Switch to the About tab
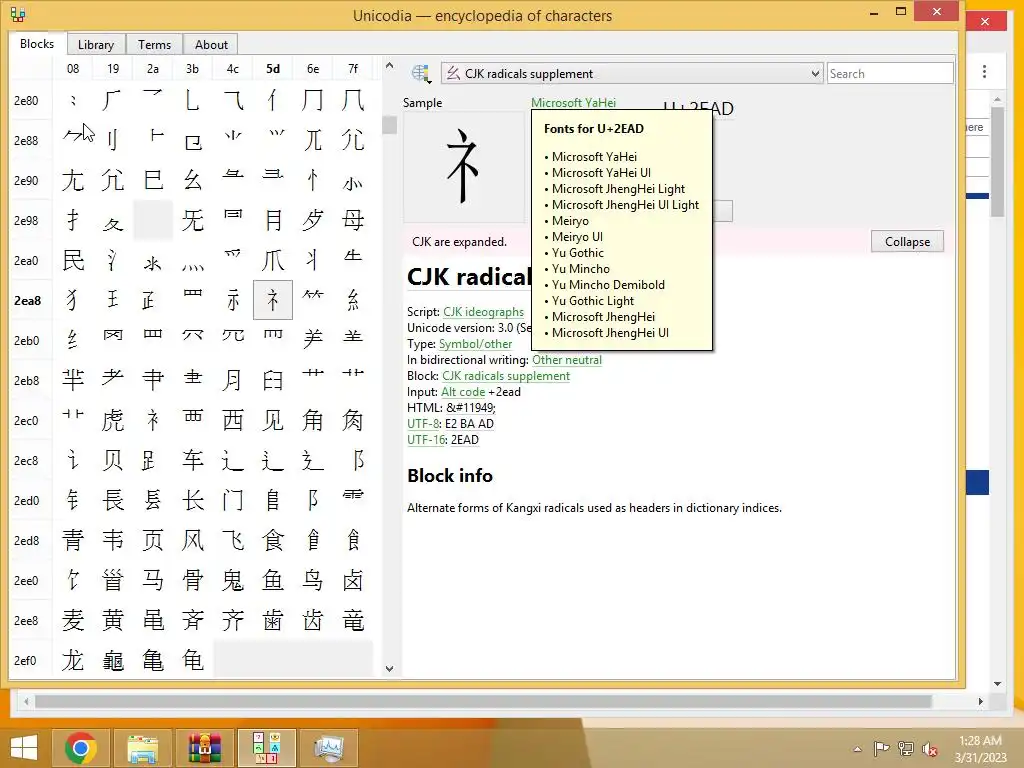This screenshot has width=1024, height=768. [x=211, y=44]
